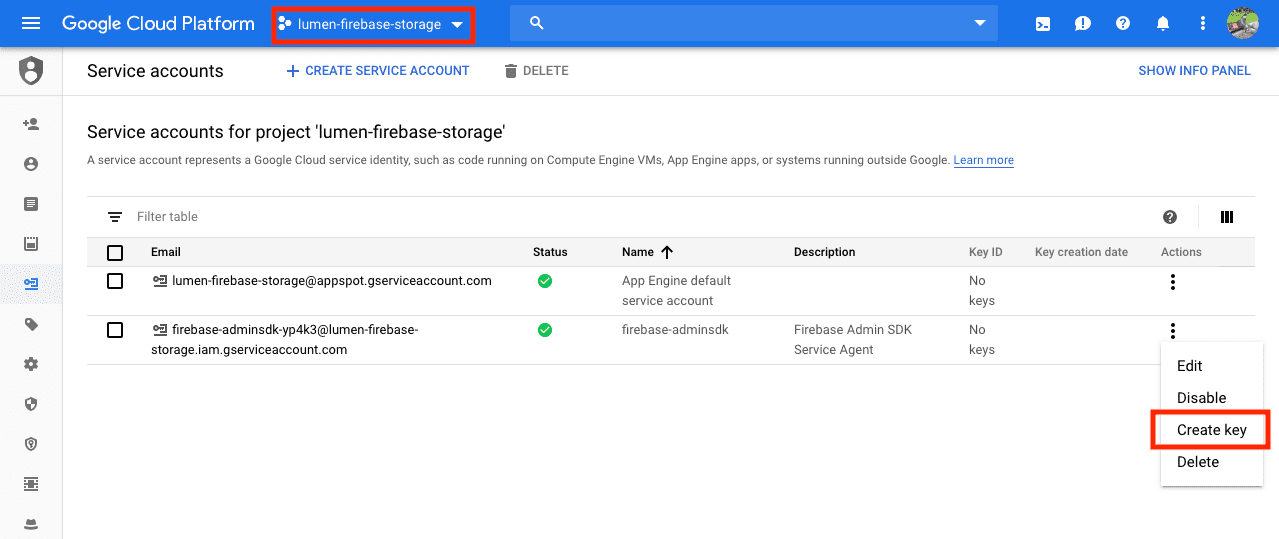
Task: Open the lumen-firebase-storage project selector
Action: (x=372, y=24)
